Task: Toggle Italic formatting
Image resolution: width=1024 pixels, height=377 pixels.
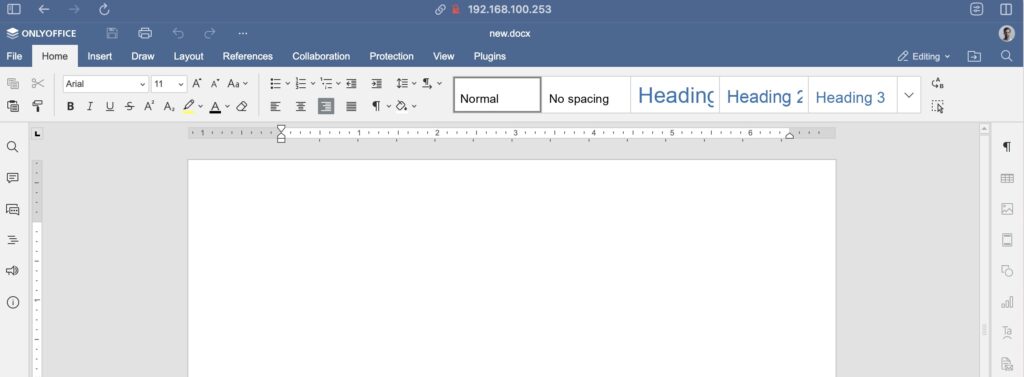Action: 90,106
